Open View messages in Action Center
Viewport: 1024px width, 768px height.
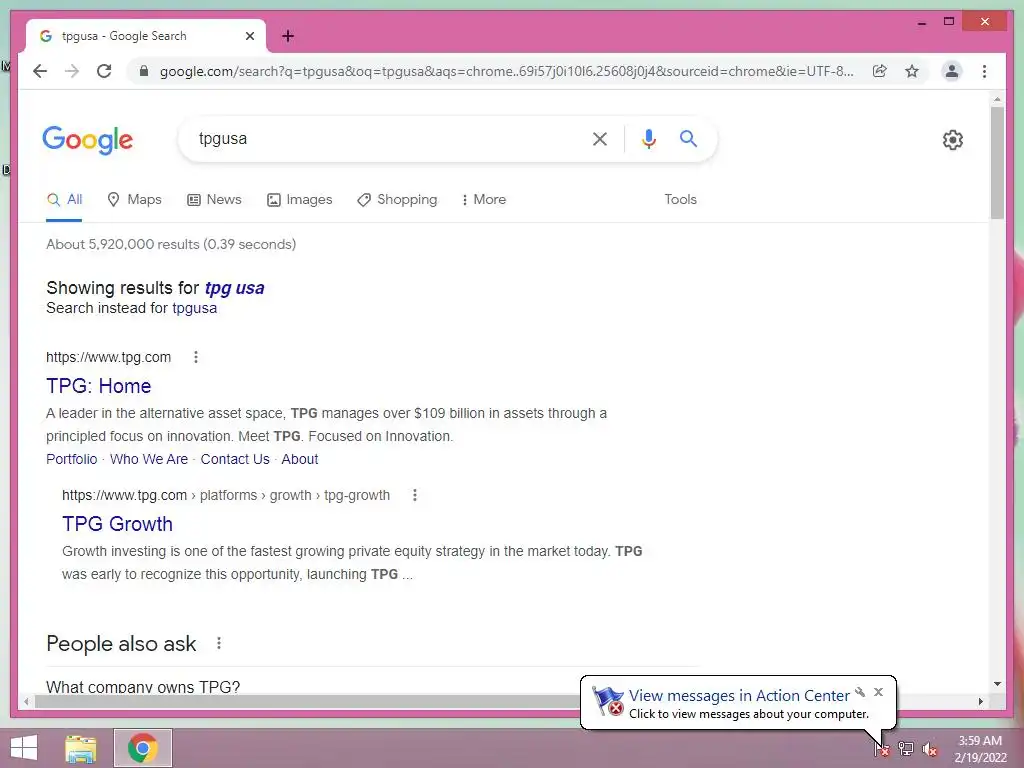[739, 696]
